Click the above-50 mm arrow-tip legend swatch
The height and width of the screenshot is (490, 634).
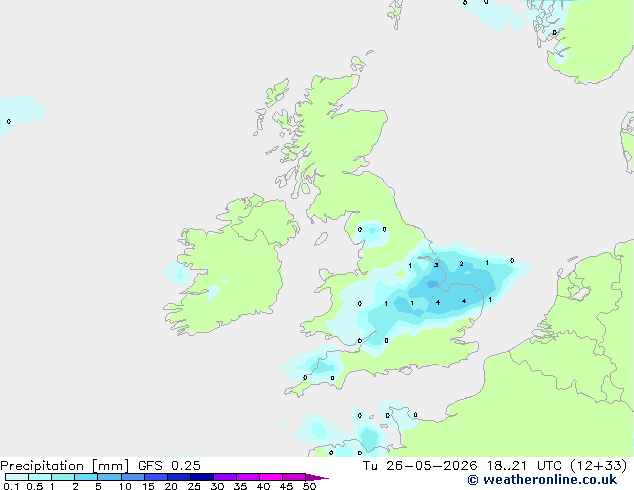(317, 478)
